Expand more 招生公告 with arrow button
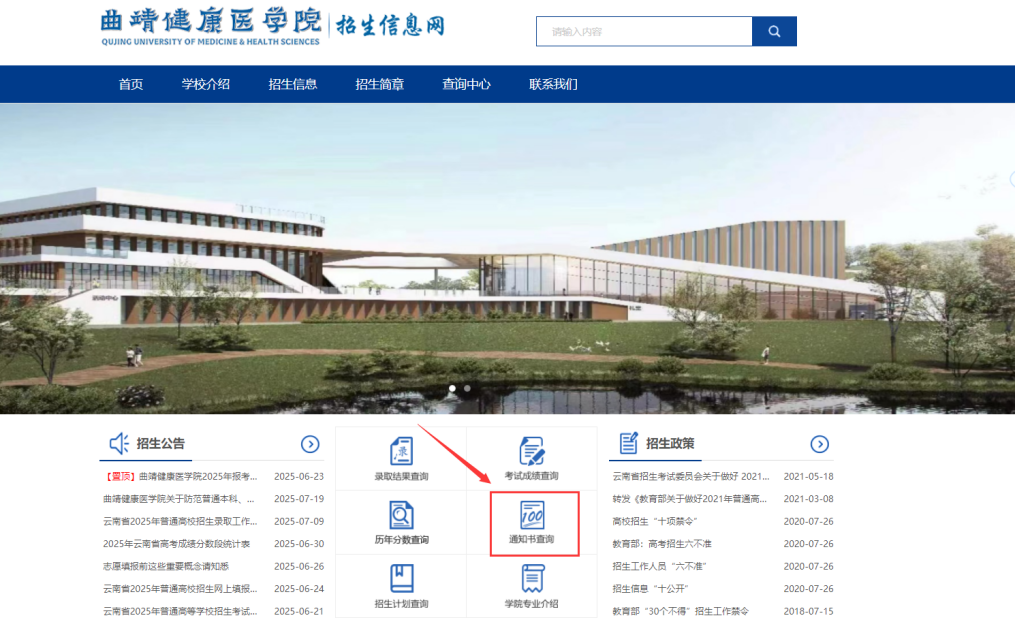1015x620 pixels. coord(310,444)
